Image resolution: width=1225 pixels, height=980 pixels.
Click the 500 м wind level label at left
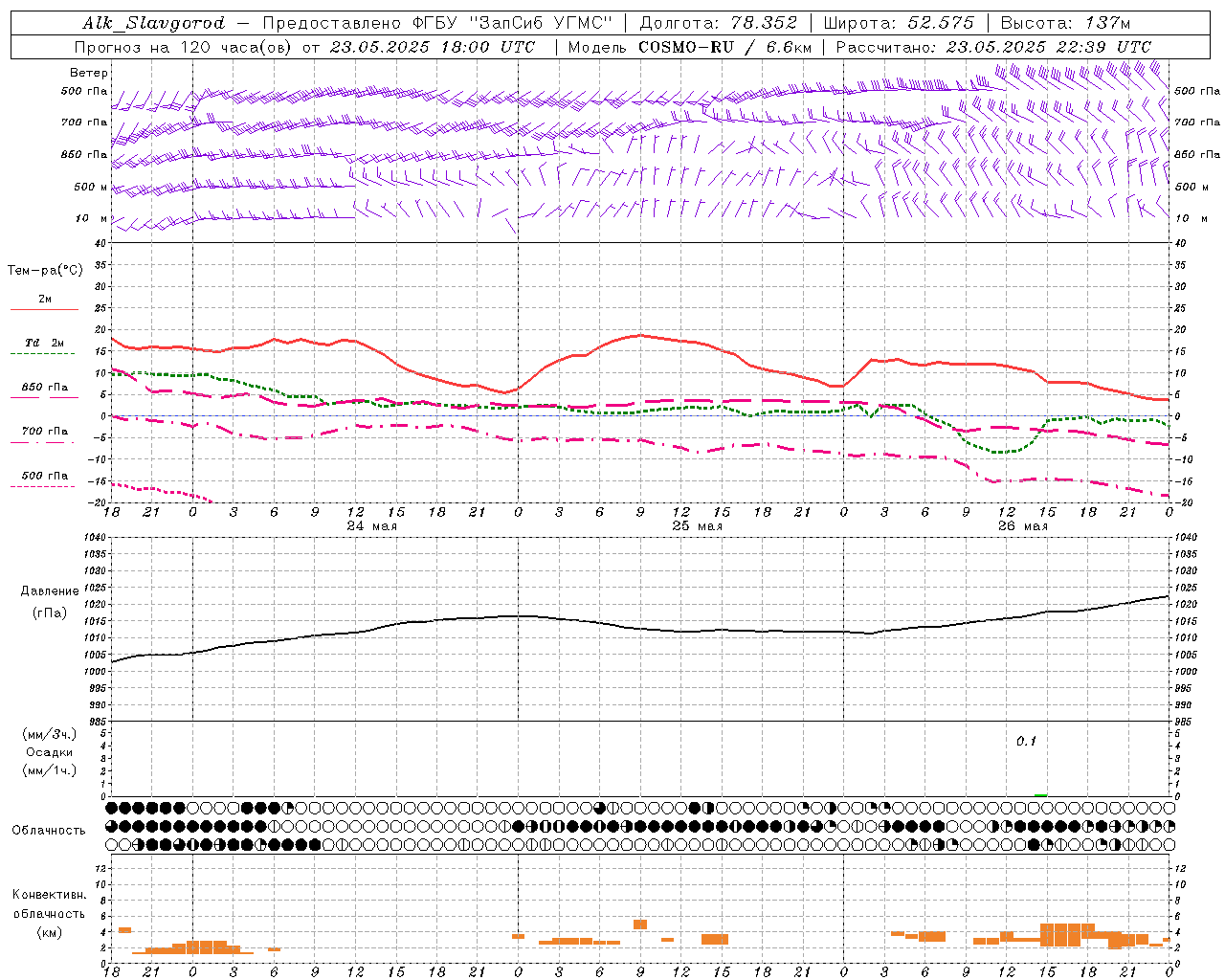91,188
